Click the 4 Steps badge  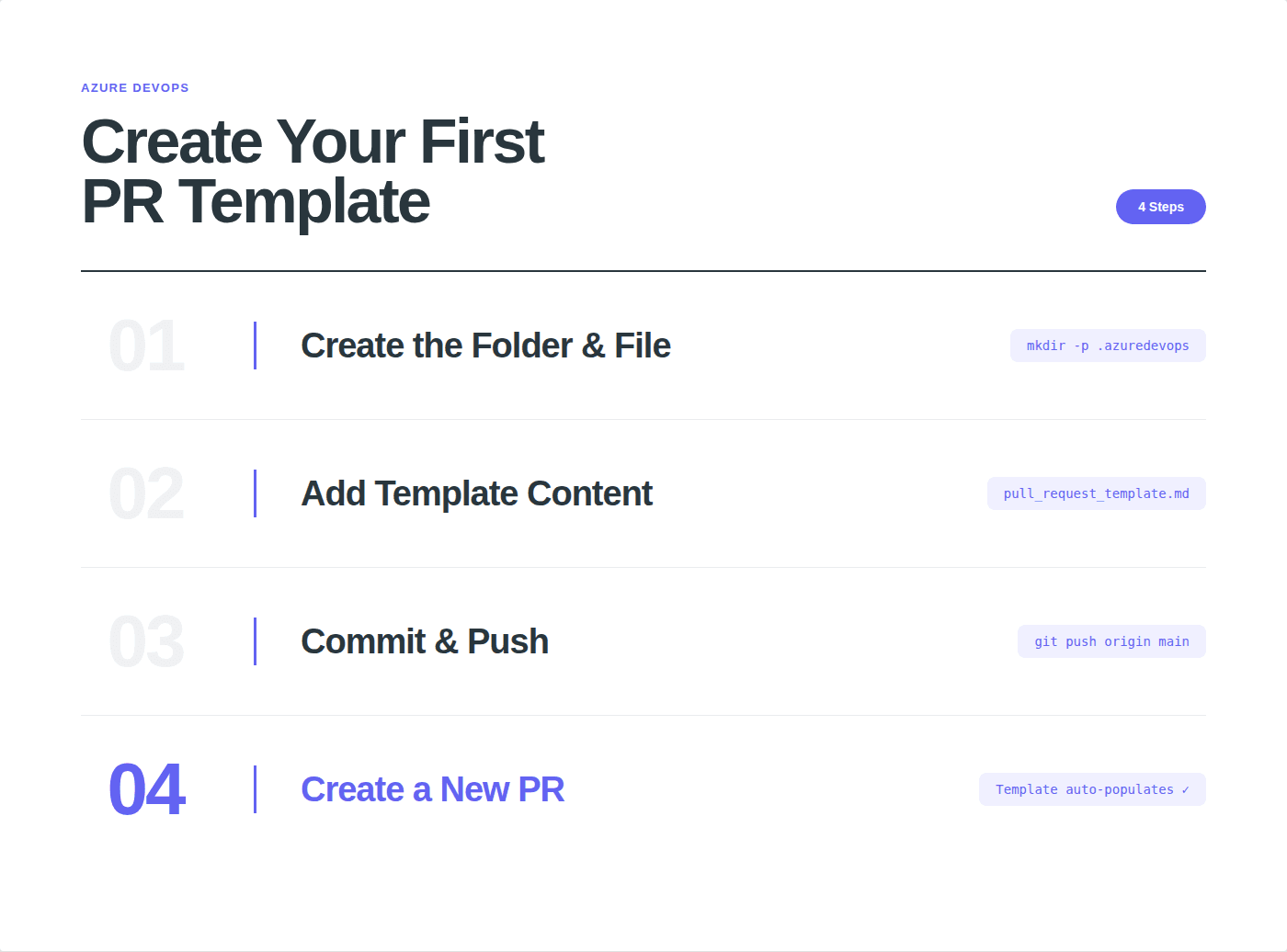pyautogui.click(x=1160, y=207)
